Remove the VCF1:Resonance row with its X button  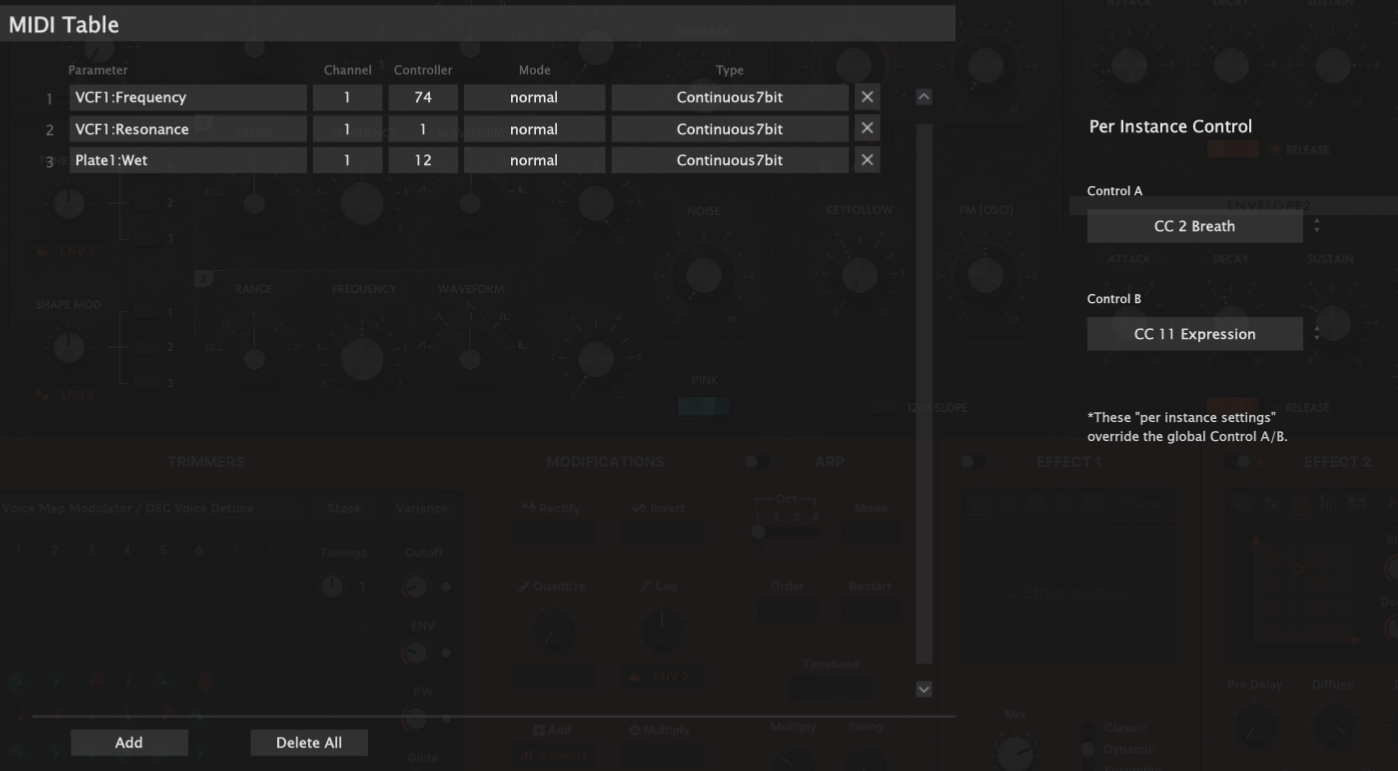click(866, 128)
